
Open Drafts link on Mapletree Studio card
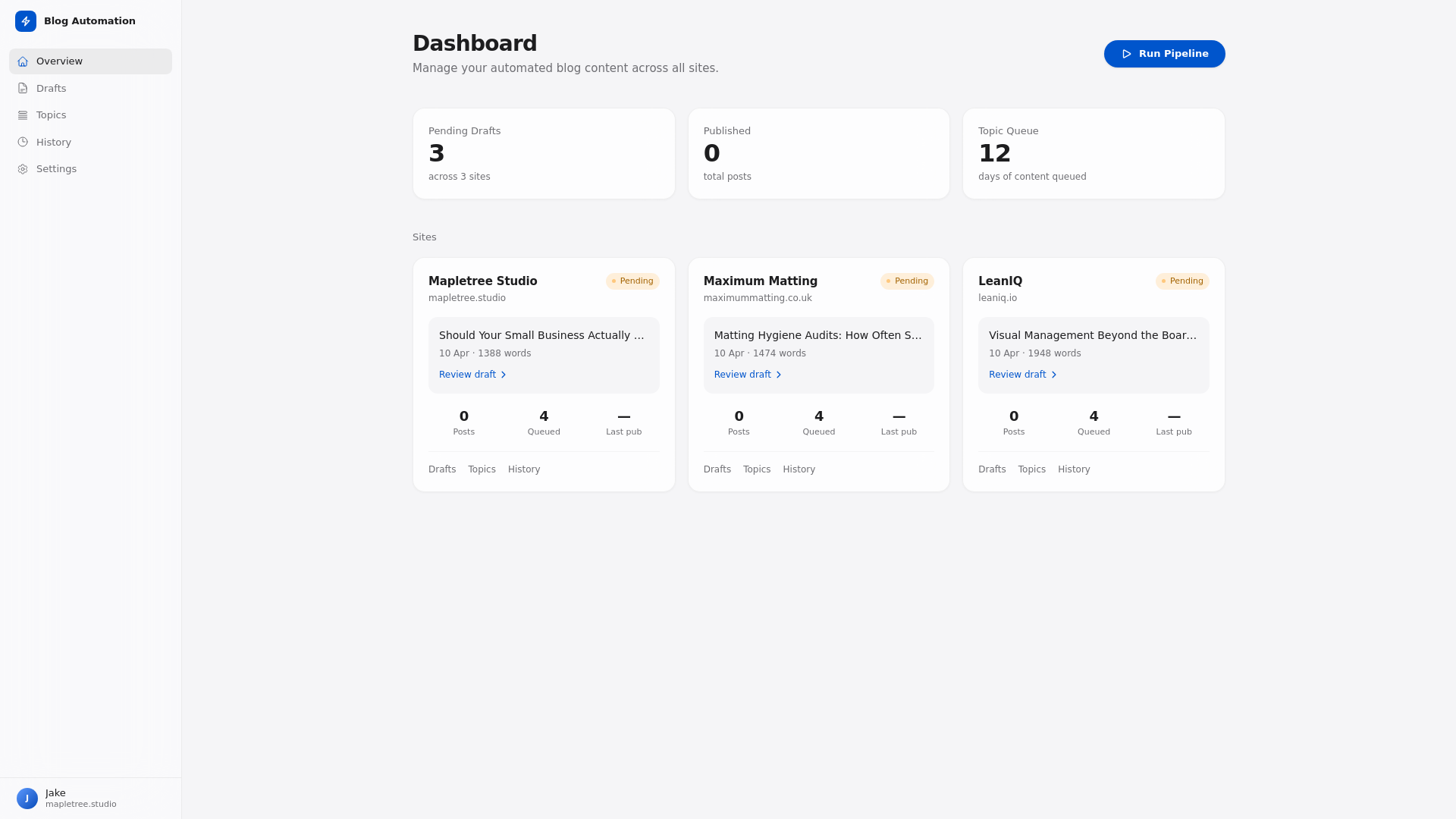click(442, 469)
